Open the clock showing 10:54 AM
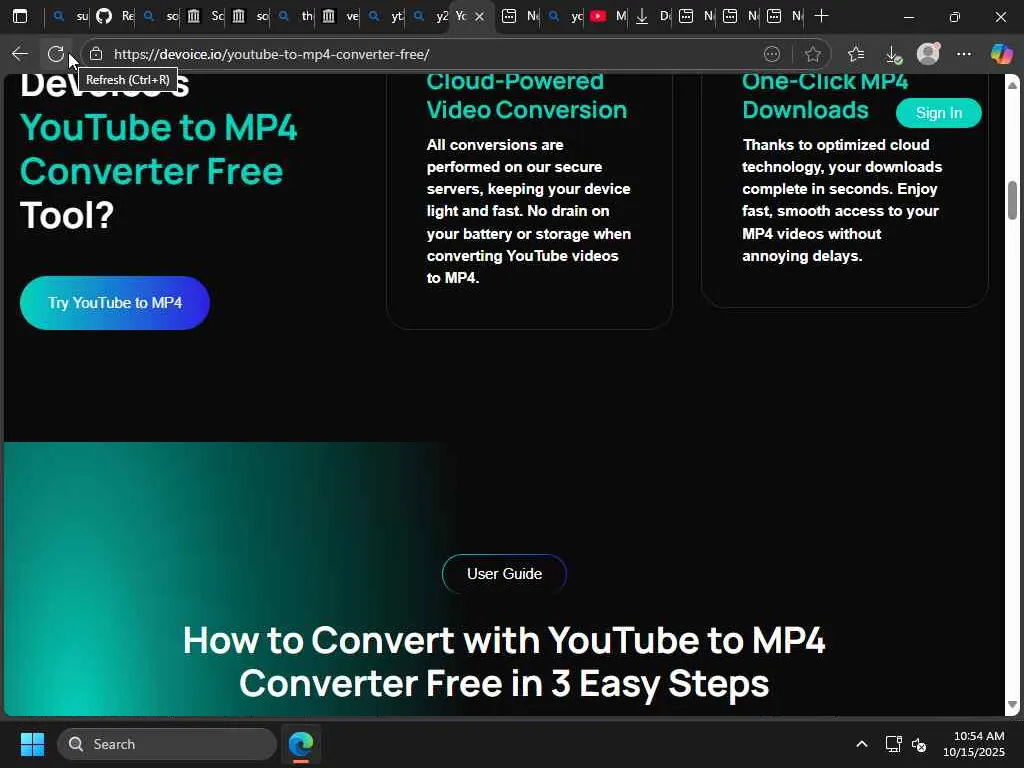Viewport: 1024px width, 768px height. pyautogui.click(x=974, y=744)
